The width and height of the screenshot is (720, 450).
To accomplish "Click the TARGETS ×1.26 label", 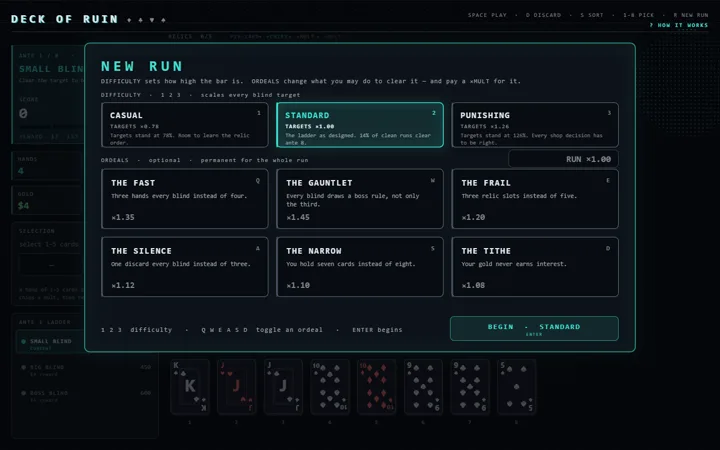I will (x=485, y=126).
